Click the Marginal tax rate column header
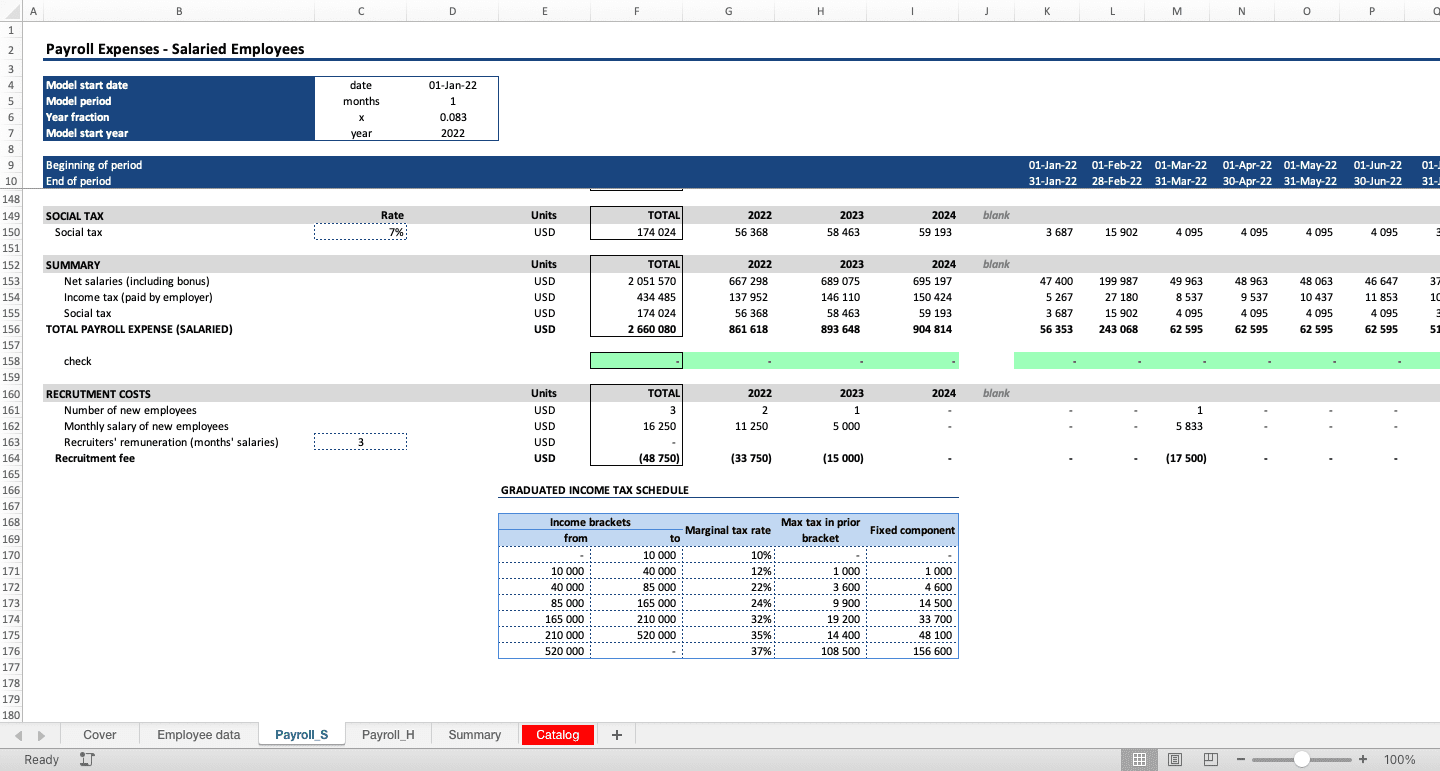This screenshot has width=1440, height=771. click(728, 530)
